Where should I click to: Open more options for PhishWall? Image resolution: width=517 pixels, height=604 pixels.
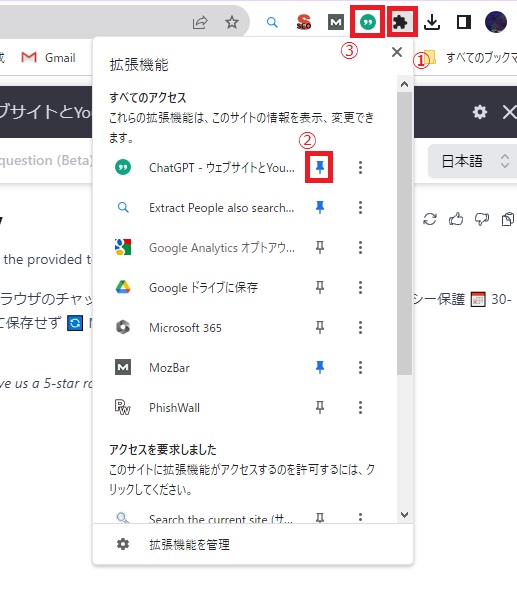coord(360,408)
